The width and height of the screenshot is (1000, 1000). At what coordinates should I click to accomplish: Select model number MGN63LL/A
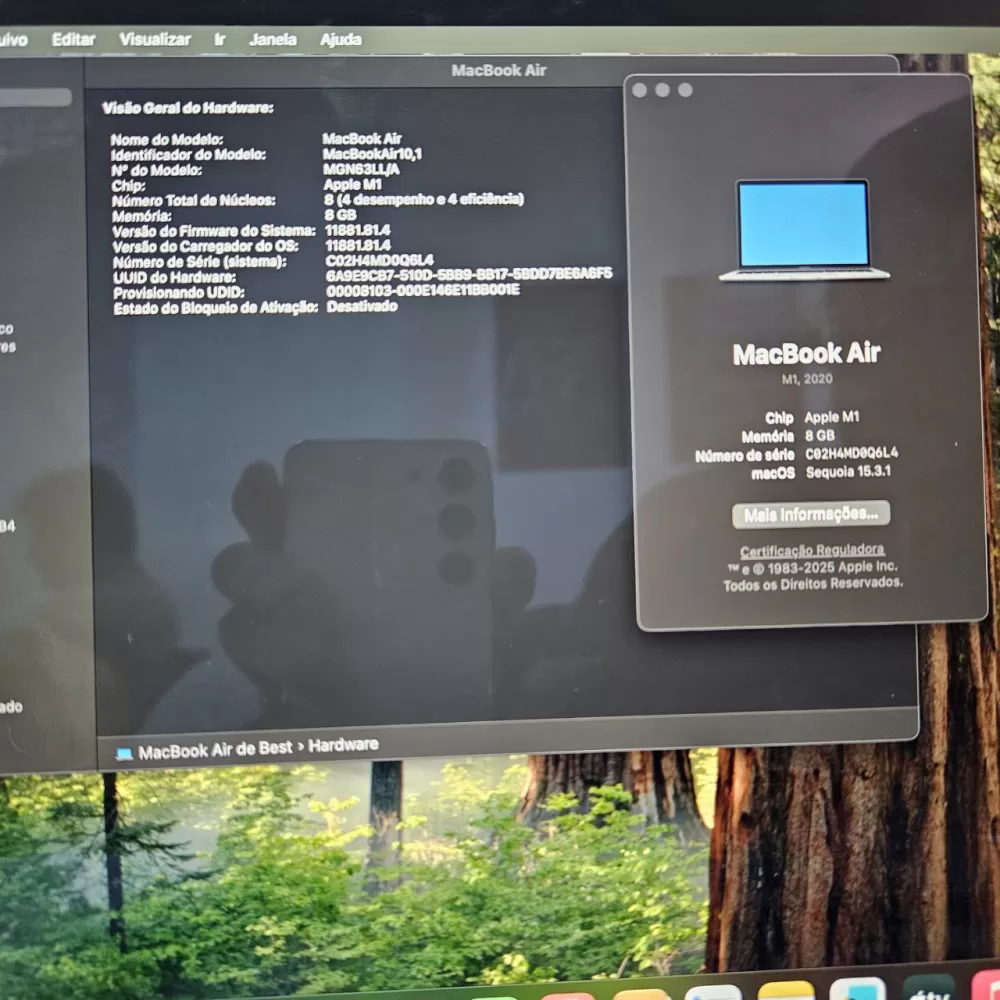click(x=361, y=169)
